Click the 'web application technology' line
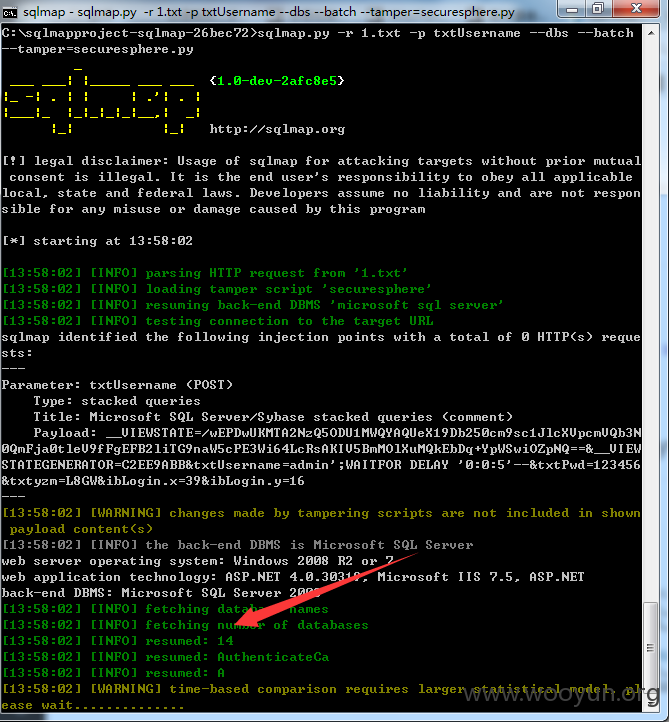669x722 pixels. point(293,577)
